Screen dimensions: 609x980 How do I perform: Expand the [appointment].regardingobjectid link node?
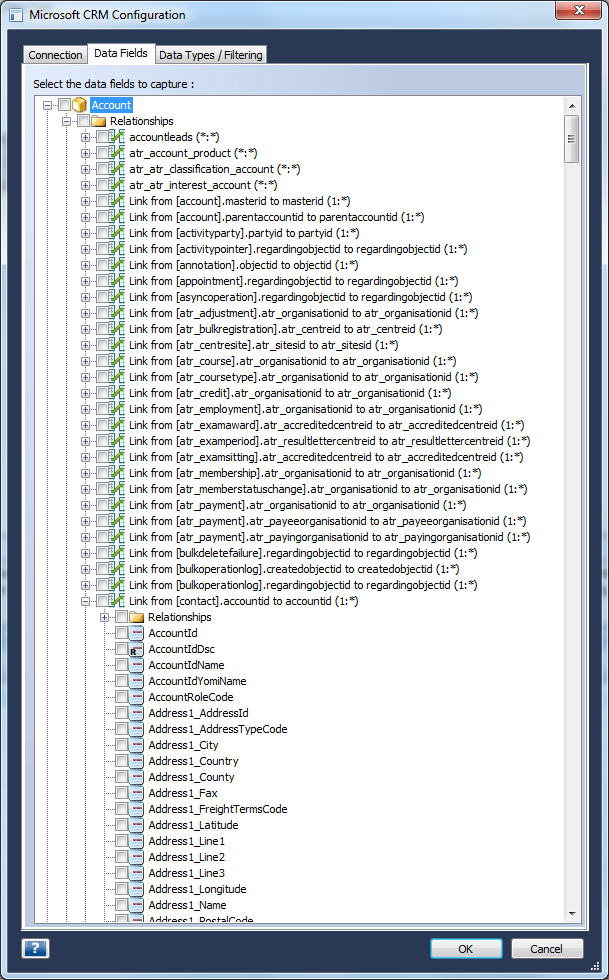pos(86,281)
